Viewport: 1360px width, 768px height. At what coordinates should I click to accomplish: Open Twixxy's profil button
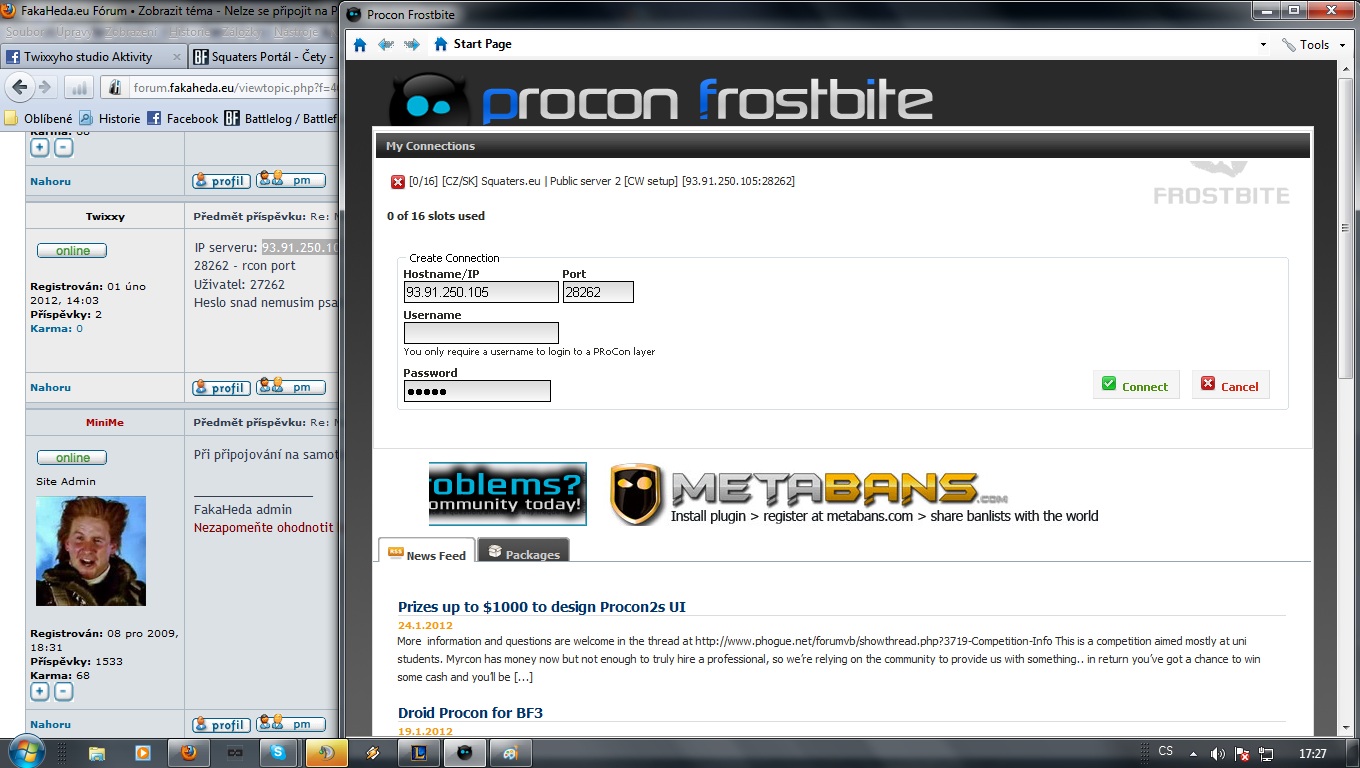(x=221, y=387)
